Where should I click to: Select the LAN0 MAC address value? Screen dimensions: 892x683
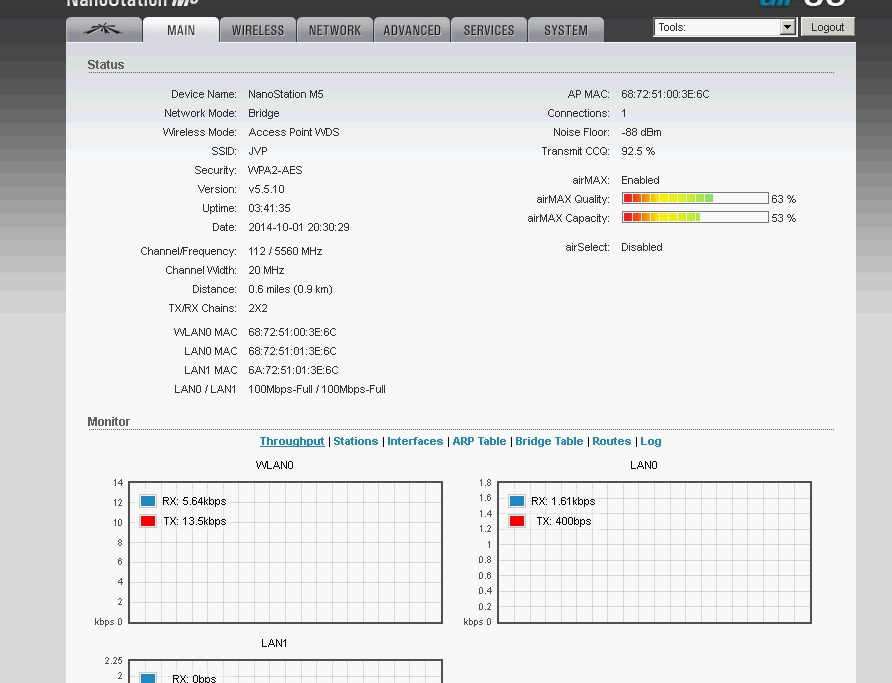292,351
